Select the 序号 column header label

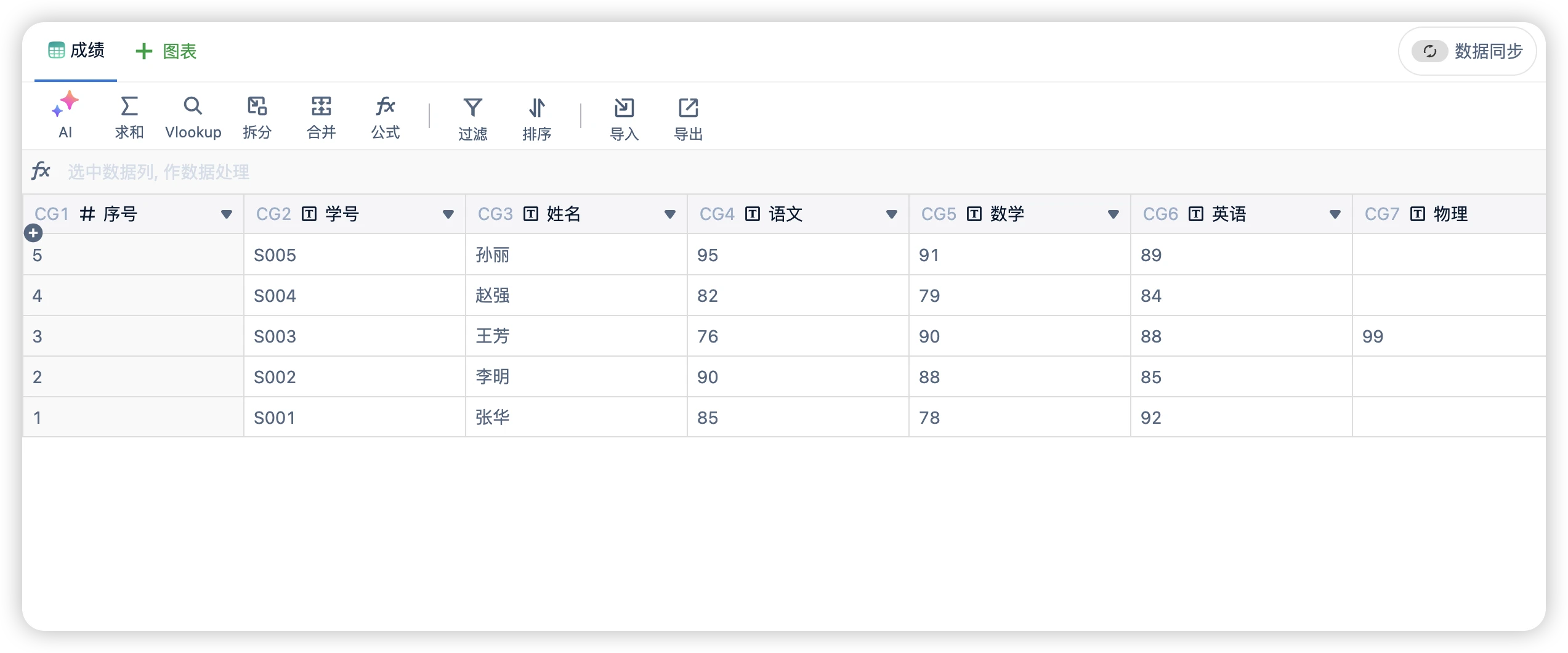pos(121,214)
